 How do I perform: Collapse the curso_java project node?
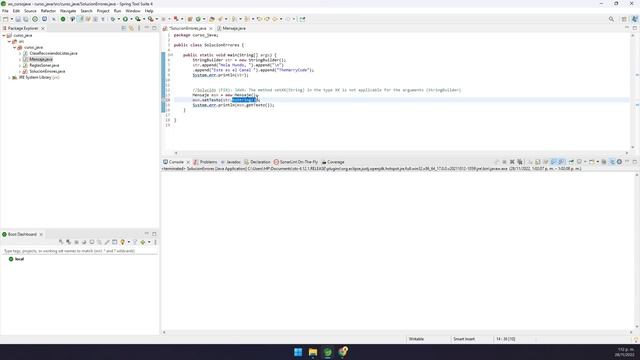point(4,36)
